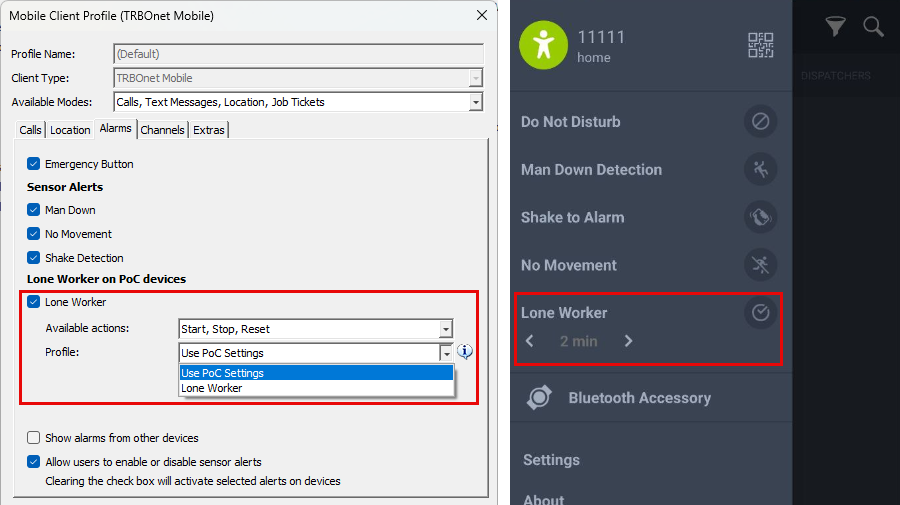
Task: Switch to the Channels tab
Action: (x=162, y=130)
